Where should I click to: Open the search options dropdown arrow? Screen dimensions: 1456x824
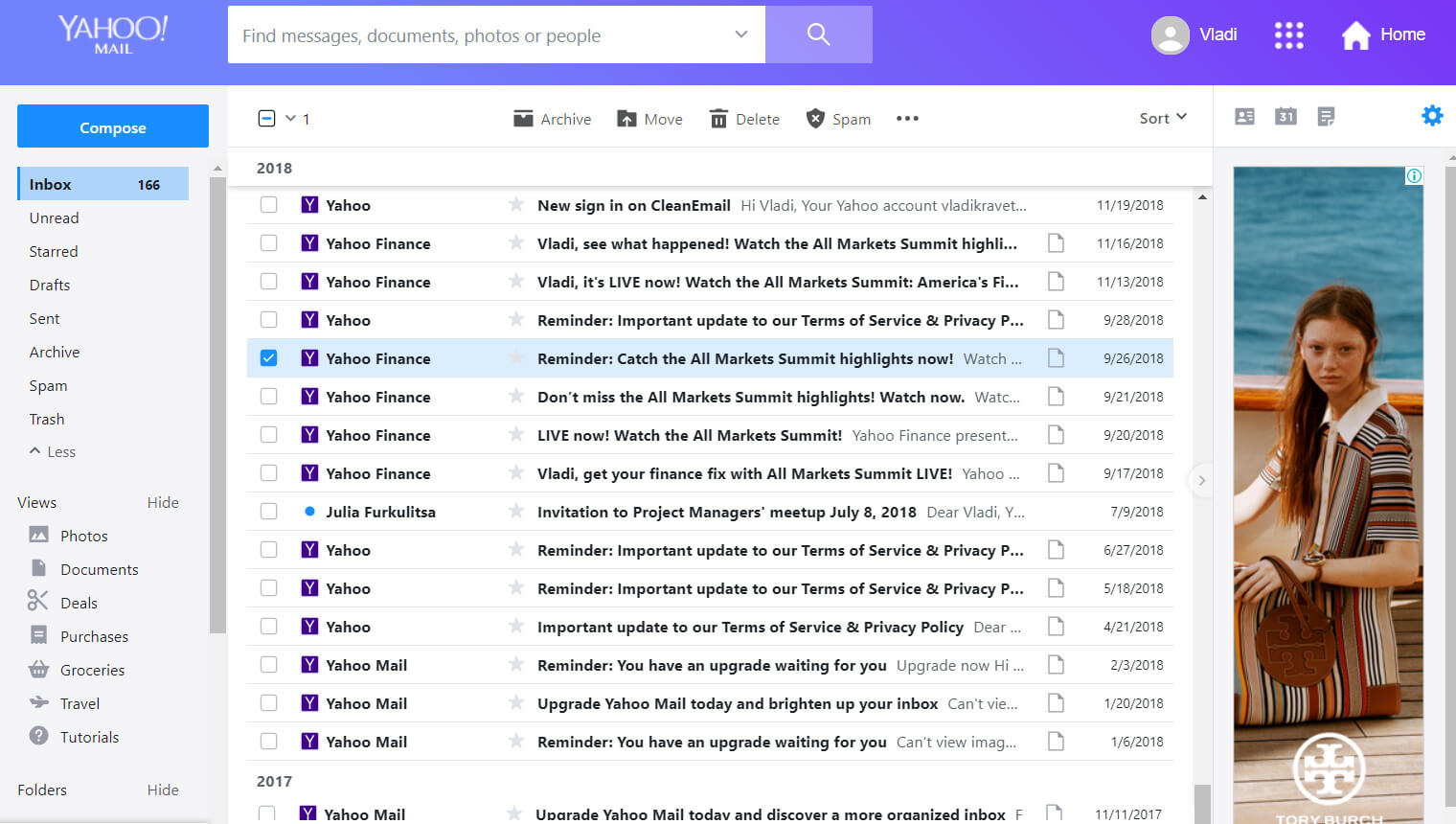[x=740, y=34]
